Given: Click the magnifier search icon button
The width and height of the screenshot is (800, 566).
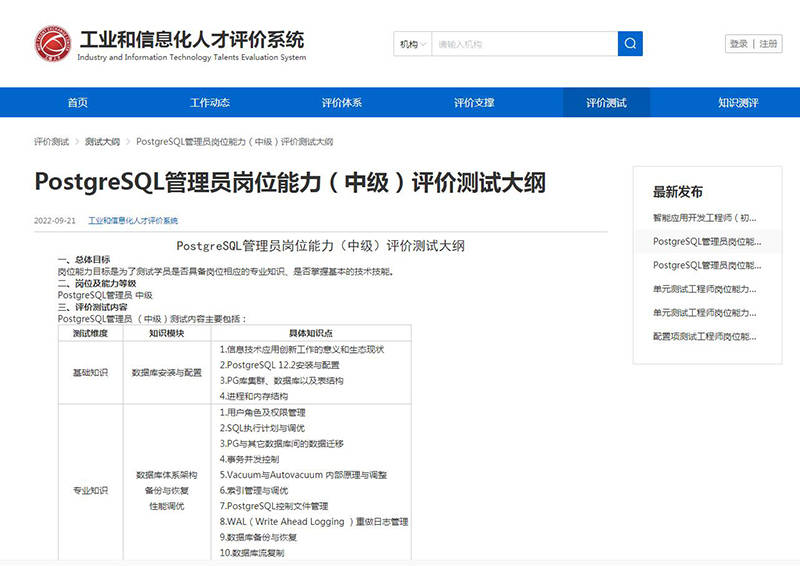Looking at the screenshot, I should 630,44.
